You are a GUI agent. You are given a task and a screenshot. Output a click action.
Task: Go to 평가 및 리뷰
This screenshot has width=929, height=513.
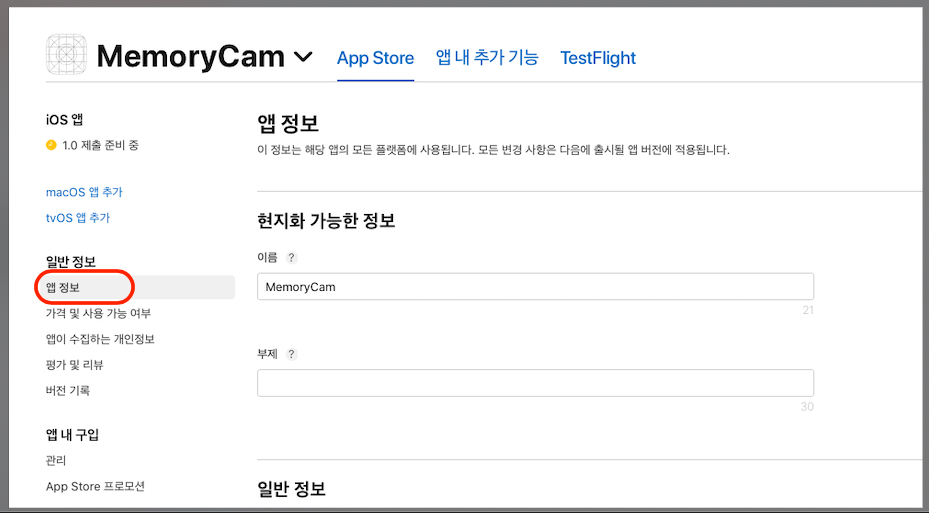[x=75, y=364]
